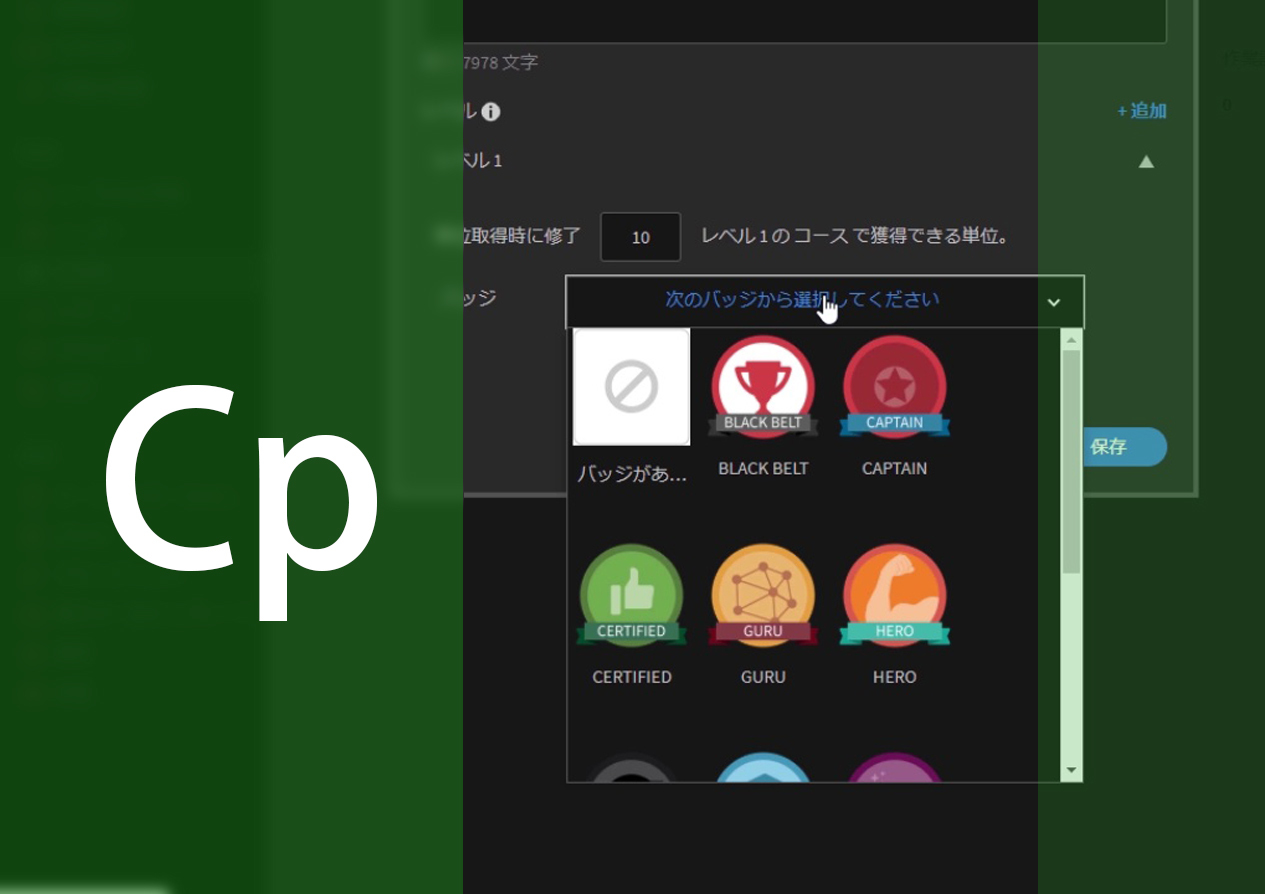Choose the HERO flexed-arm badge
Screen dimensions: 1265x894
(x=894, y=597)
